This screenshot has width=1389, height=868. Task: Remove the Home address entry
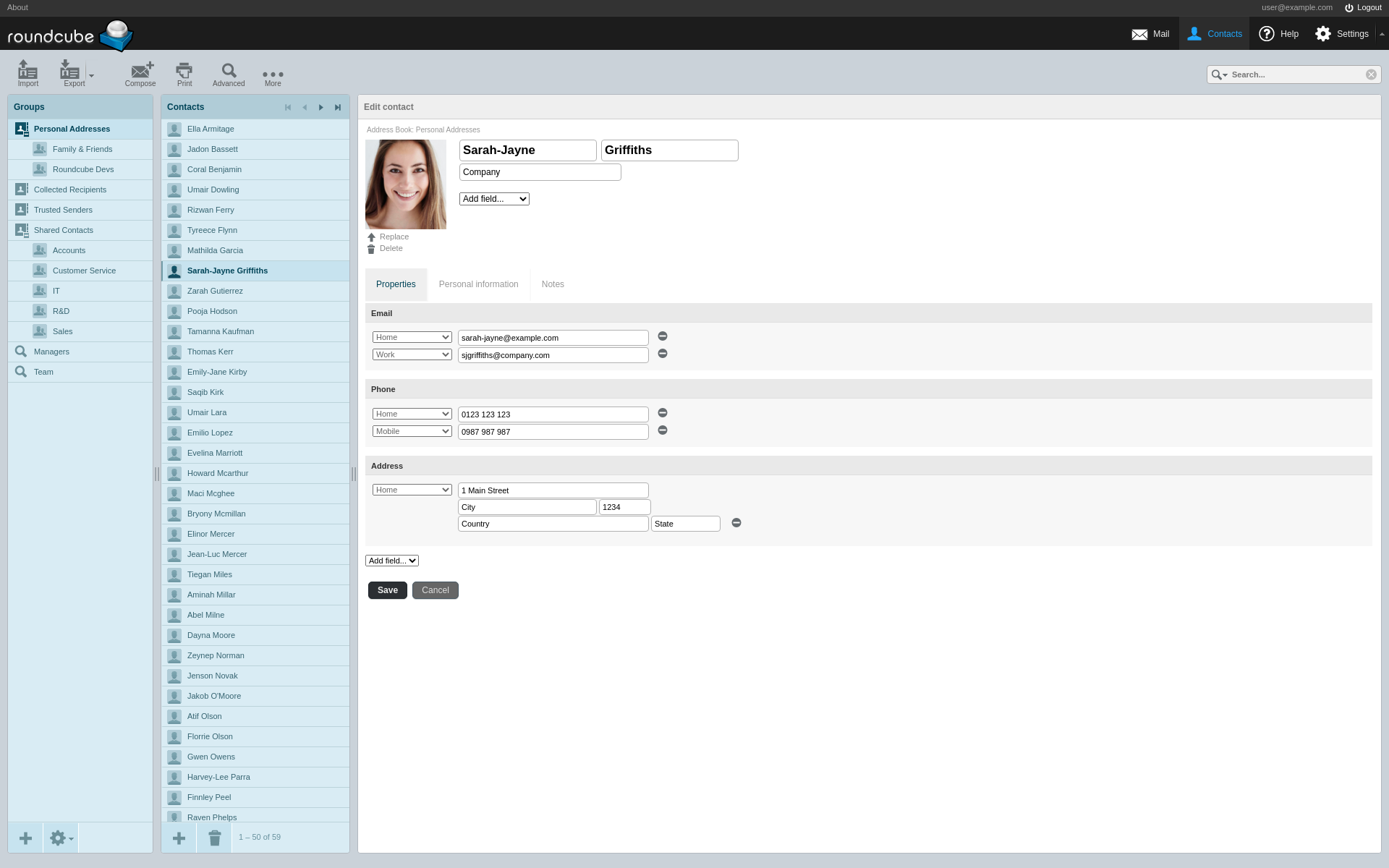(x=736, y=523)
